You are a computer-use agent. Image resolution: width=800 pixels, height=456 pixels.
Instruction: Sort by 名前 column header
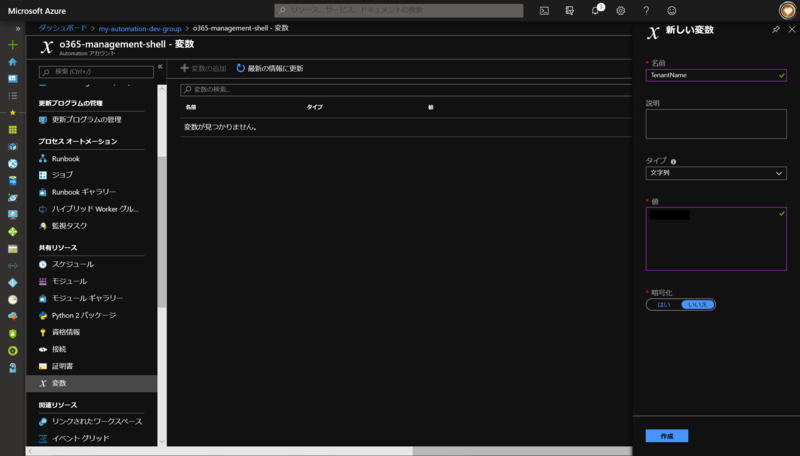coord(191,107)
